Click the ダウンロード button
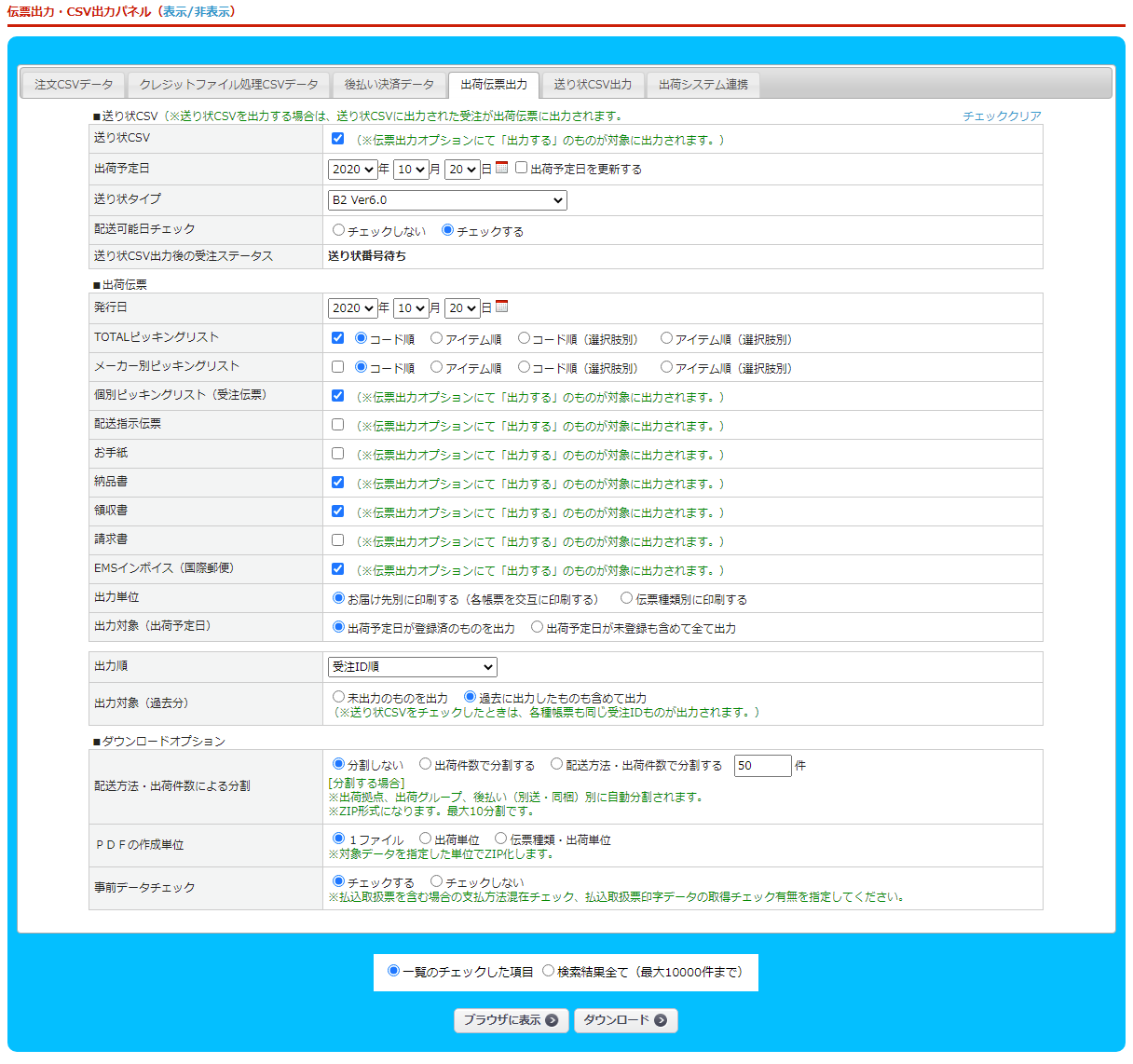The image size is (1133, 1064). (625, 1020)
